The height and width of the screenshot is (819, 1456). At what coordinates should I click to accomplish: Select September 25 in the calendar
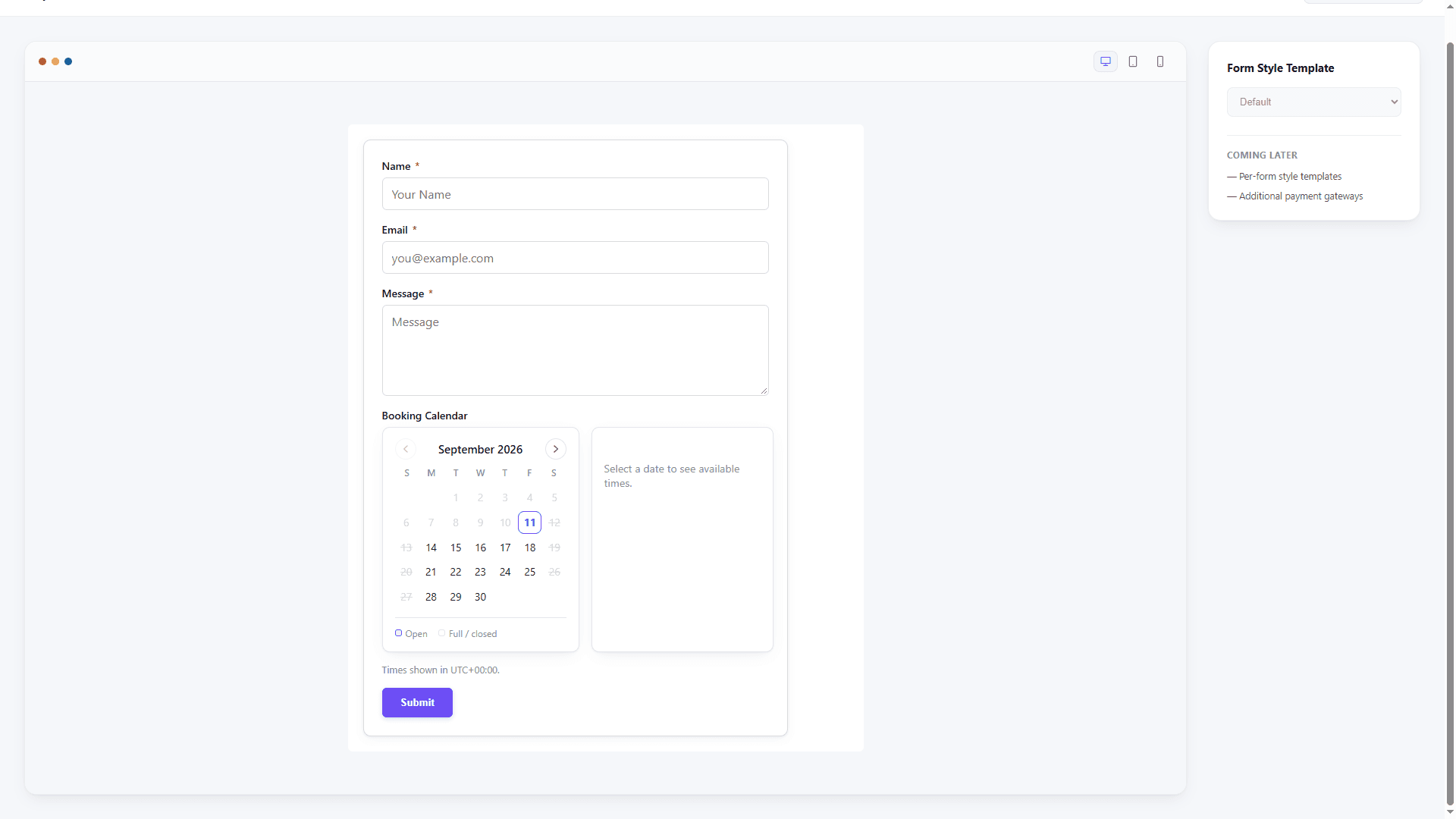(530, 572)
